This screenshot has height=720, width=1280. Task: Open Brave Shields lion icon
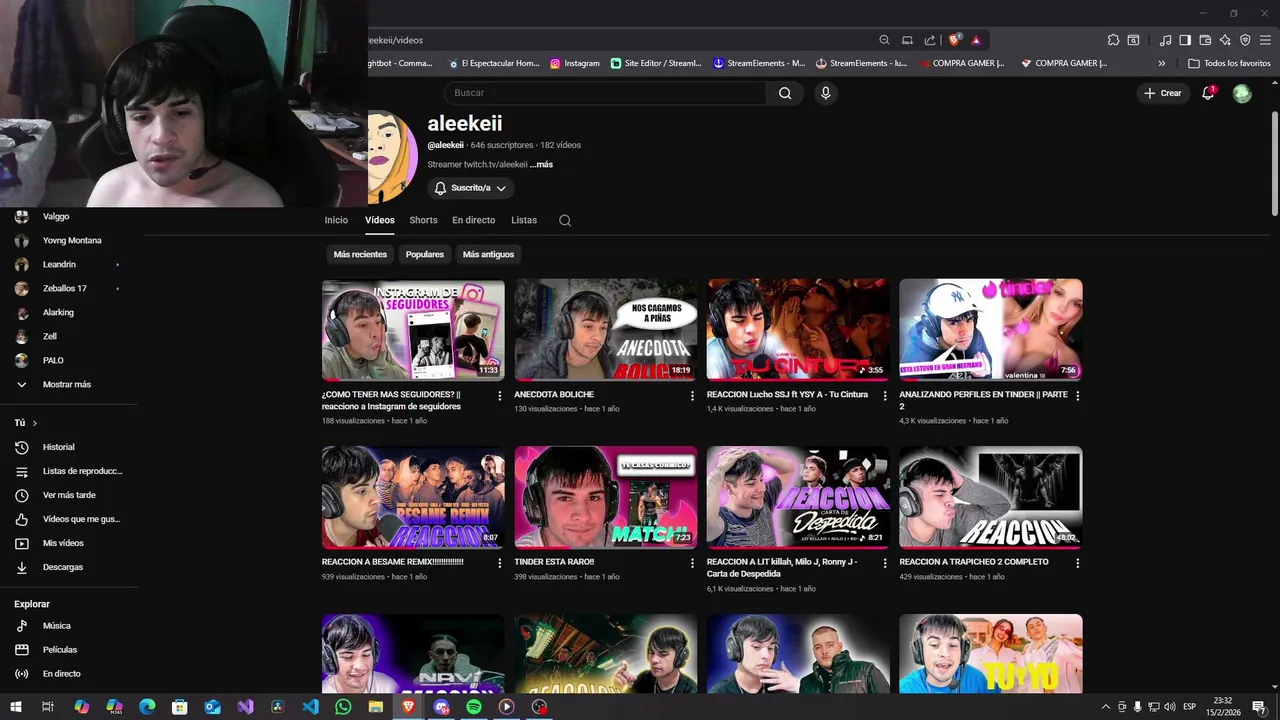pyautogui.click(x=954, y=40)
